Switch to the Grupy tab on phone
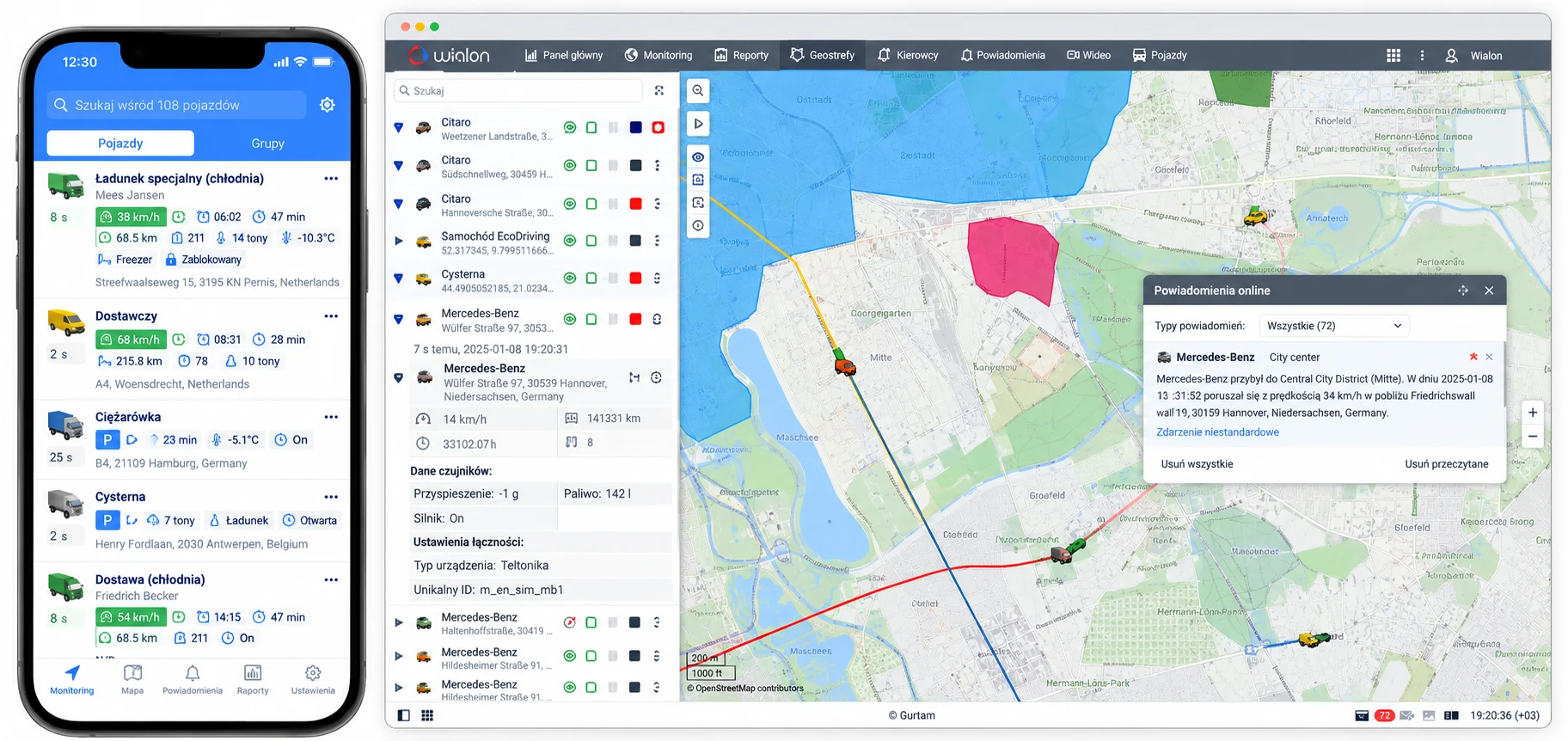Screen dimensions: 1568x741 [x=267, y=144]
